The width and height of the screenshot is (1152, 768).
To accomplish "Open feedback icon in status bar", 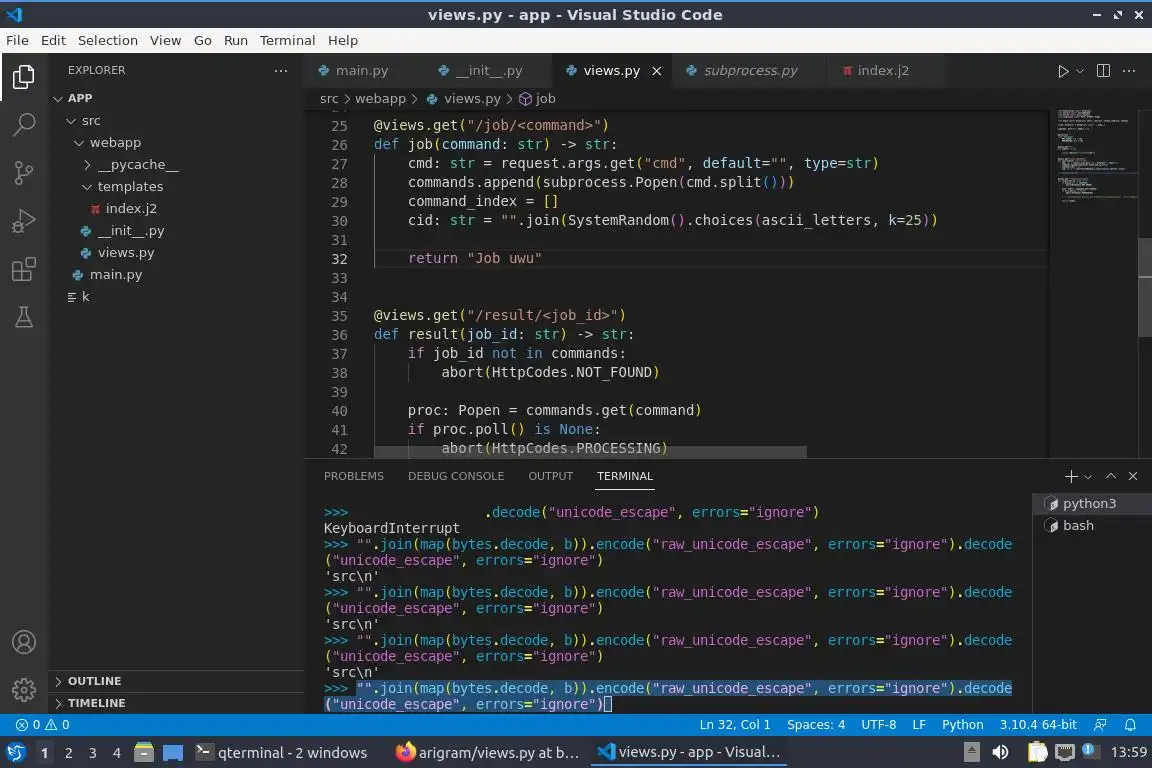I will 1100,725.
